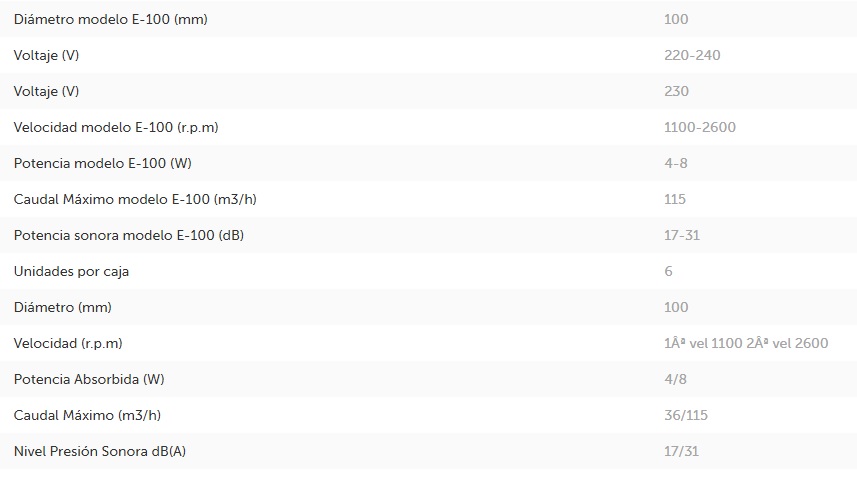Click the Diámetro modelo E-100 (mm) label
This screenshot has height=485, width=857.
[x=110, y=19]
